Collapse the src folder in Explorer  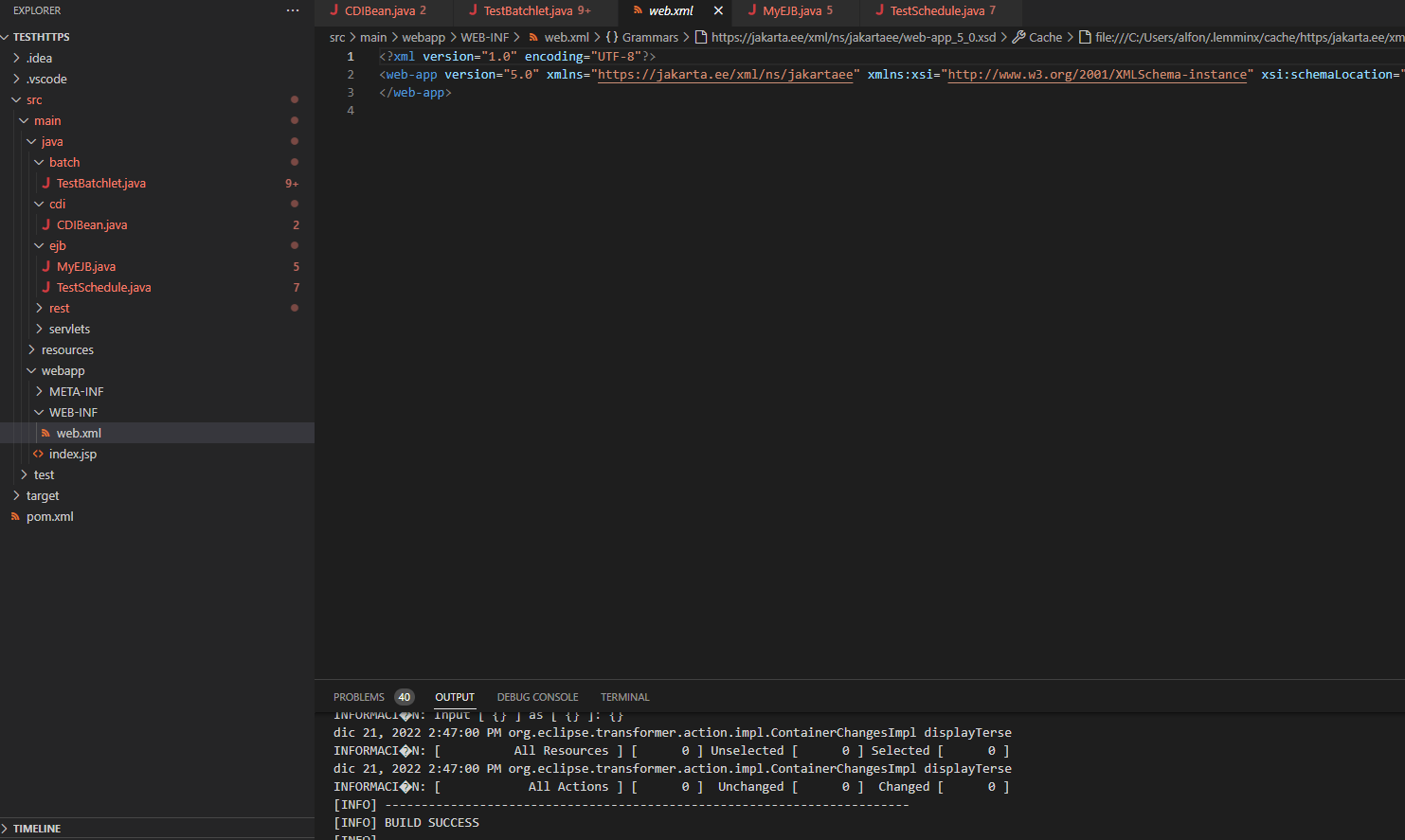pyautogui.click(x=16, y=99)
